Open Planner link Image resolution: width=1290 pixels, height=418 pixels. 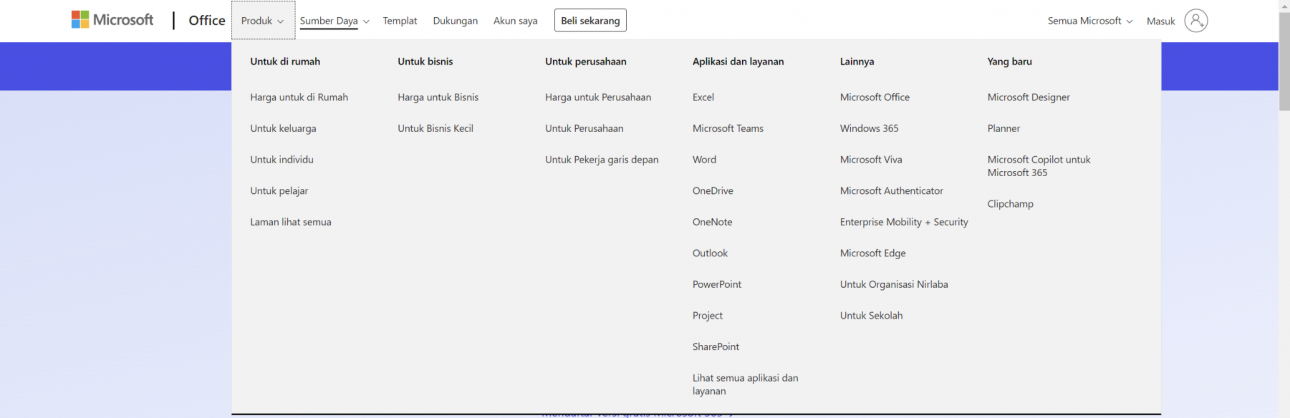(x=1004, y=128)
